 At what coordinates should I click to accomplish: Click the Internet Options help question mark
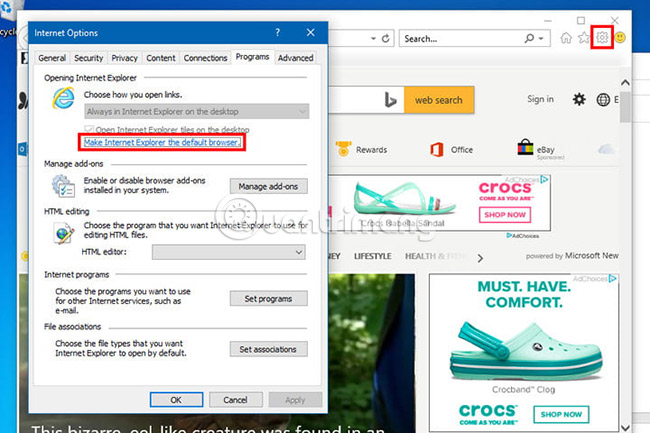point(277,33)
